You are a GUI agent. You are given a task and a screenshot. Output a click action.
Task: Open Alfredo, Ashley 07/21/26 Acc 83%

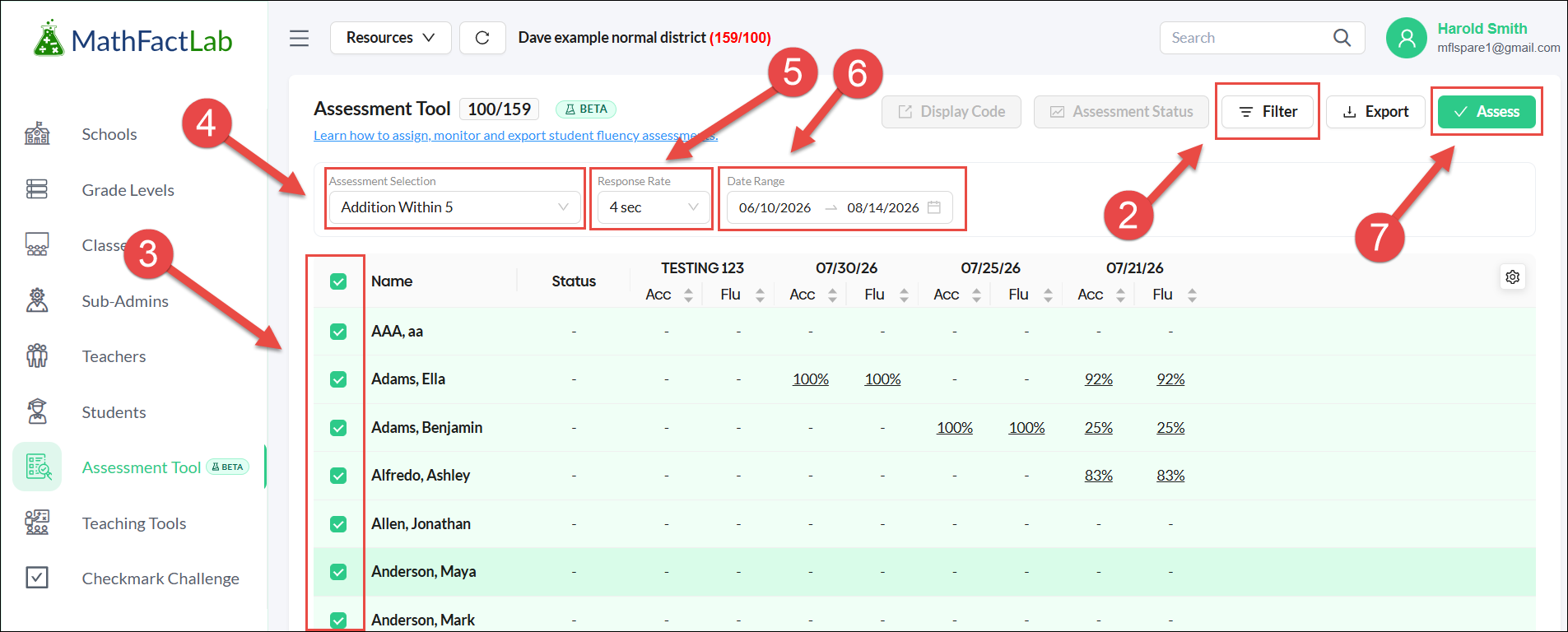coord(1099,476)
